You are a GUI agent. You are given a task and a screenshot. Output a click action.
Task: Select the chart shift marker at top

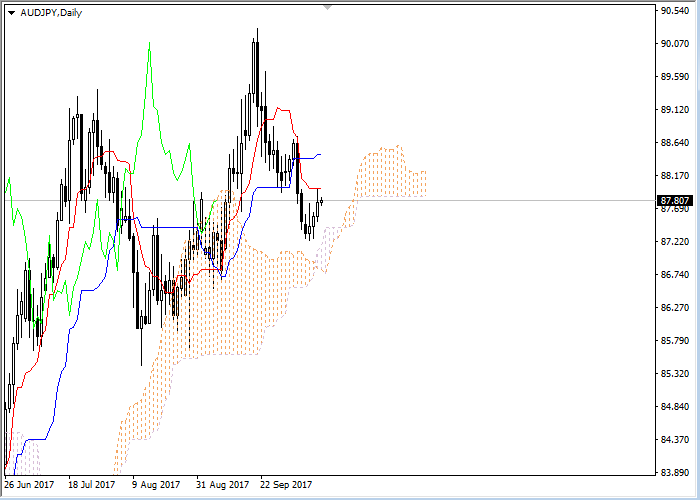pyautogui.click(x=328, y=7)
